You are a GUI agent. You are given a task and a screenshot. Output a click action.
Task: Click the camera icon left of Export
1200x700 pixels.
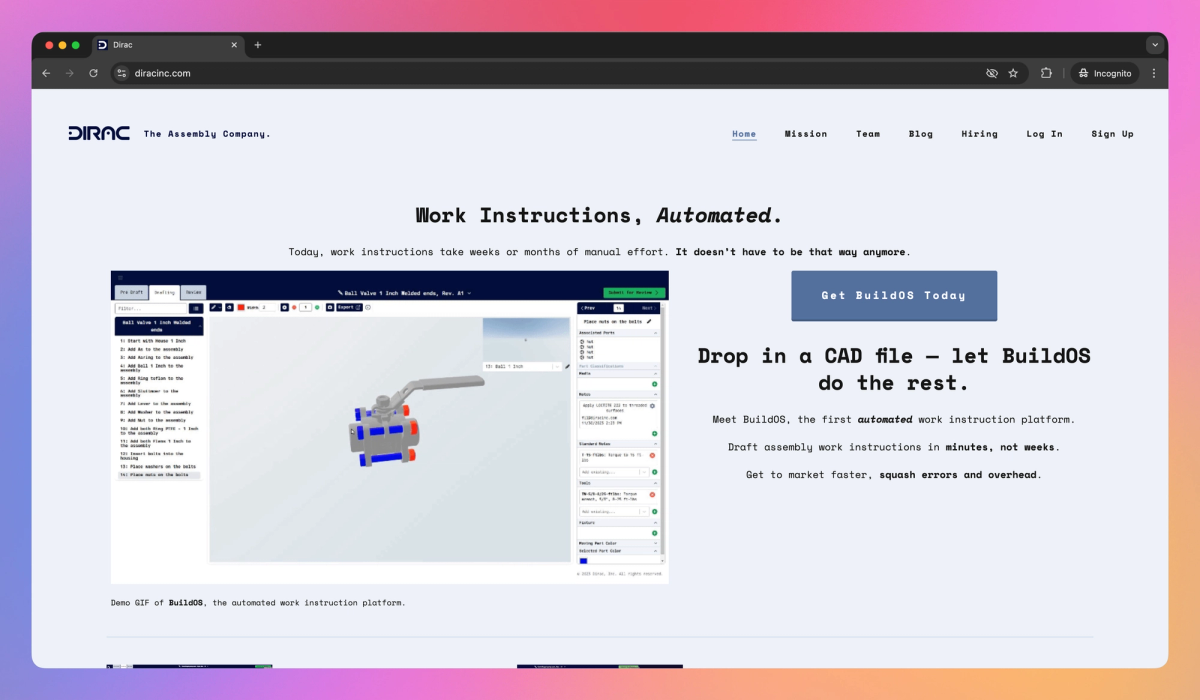click(330, 307)
